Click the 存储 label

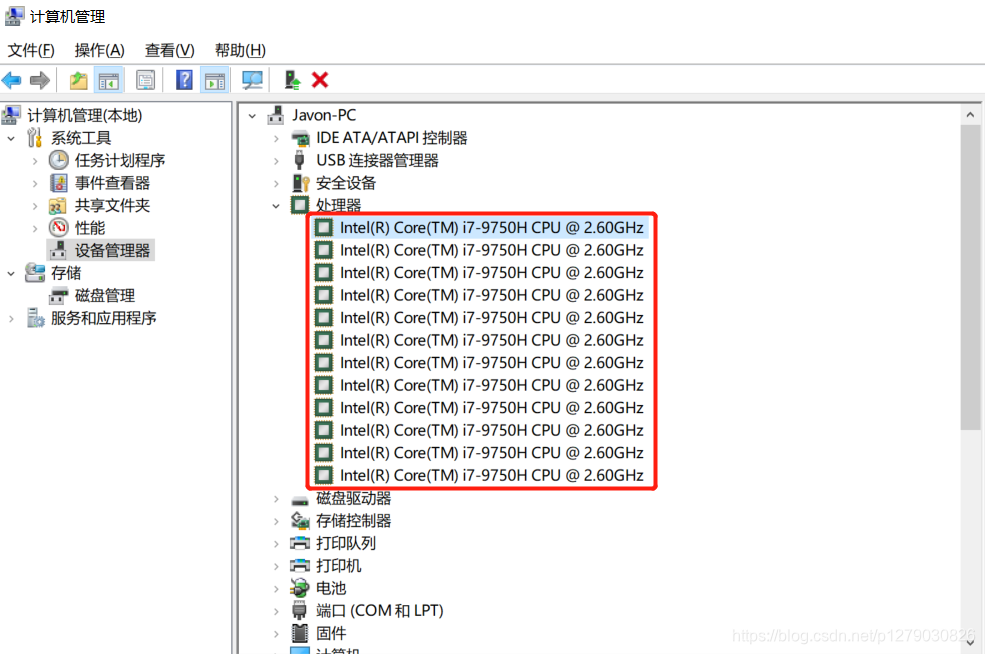coord(66,273)
